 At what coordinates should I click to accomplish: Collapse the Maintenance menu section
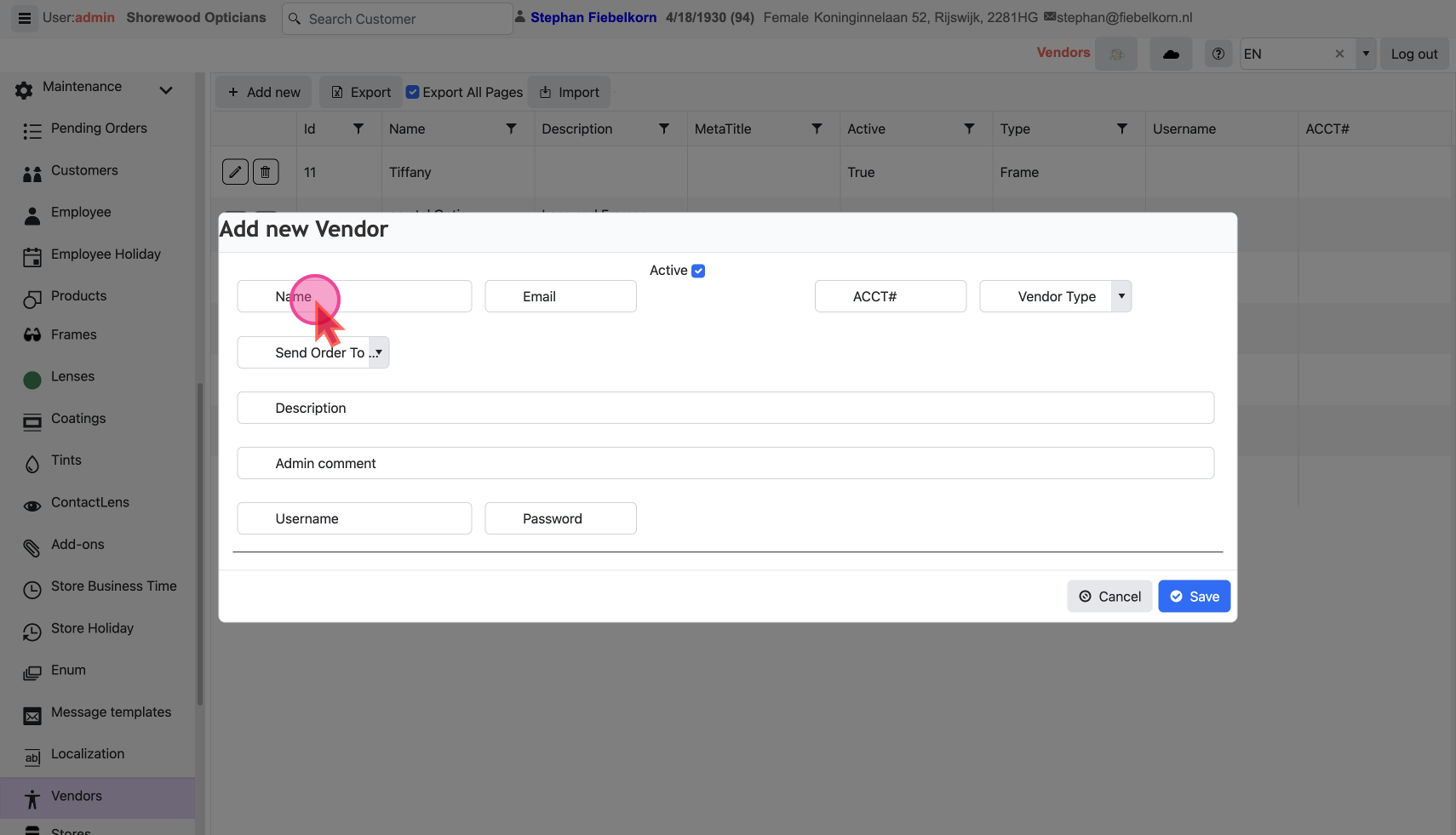tap(166, 89)
